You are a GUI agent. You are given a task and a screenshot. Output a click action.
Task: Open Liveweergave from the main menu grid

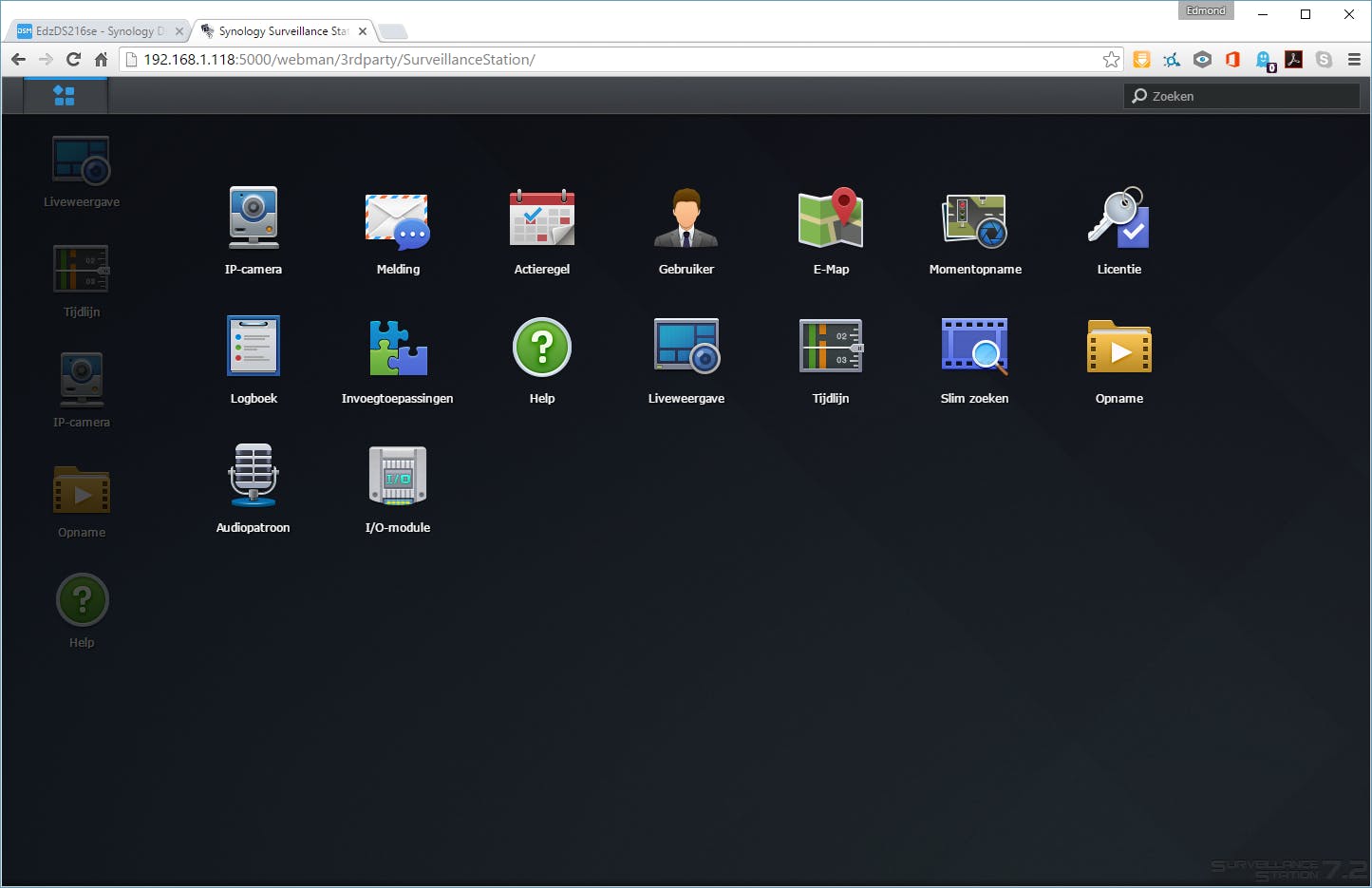point(686,346)
